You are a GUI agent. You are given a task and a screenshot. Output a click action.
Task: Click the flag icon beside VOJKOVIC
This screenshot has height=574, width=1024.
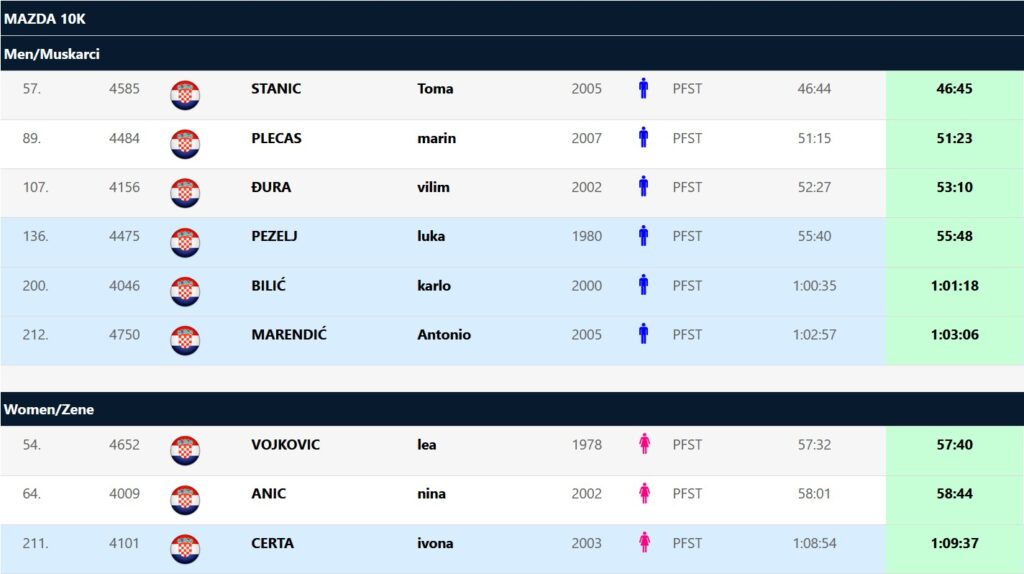tap(185, 450)
